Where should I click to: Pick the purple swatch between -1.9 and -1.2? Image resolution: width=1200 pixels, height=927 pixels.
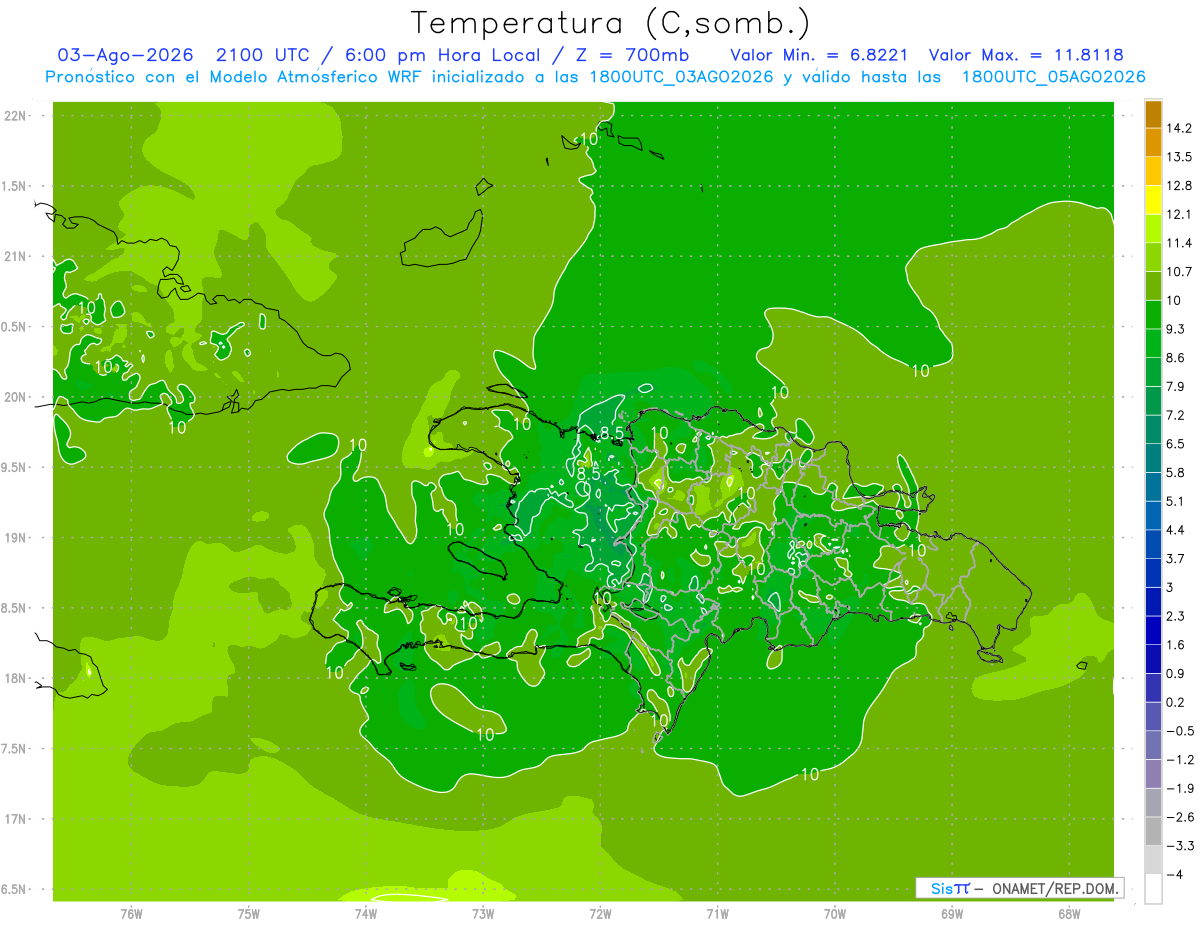coord(1153,775)
